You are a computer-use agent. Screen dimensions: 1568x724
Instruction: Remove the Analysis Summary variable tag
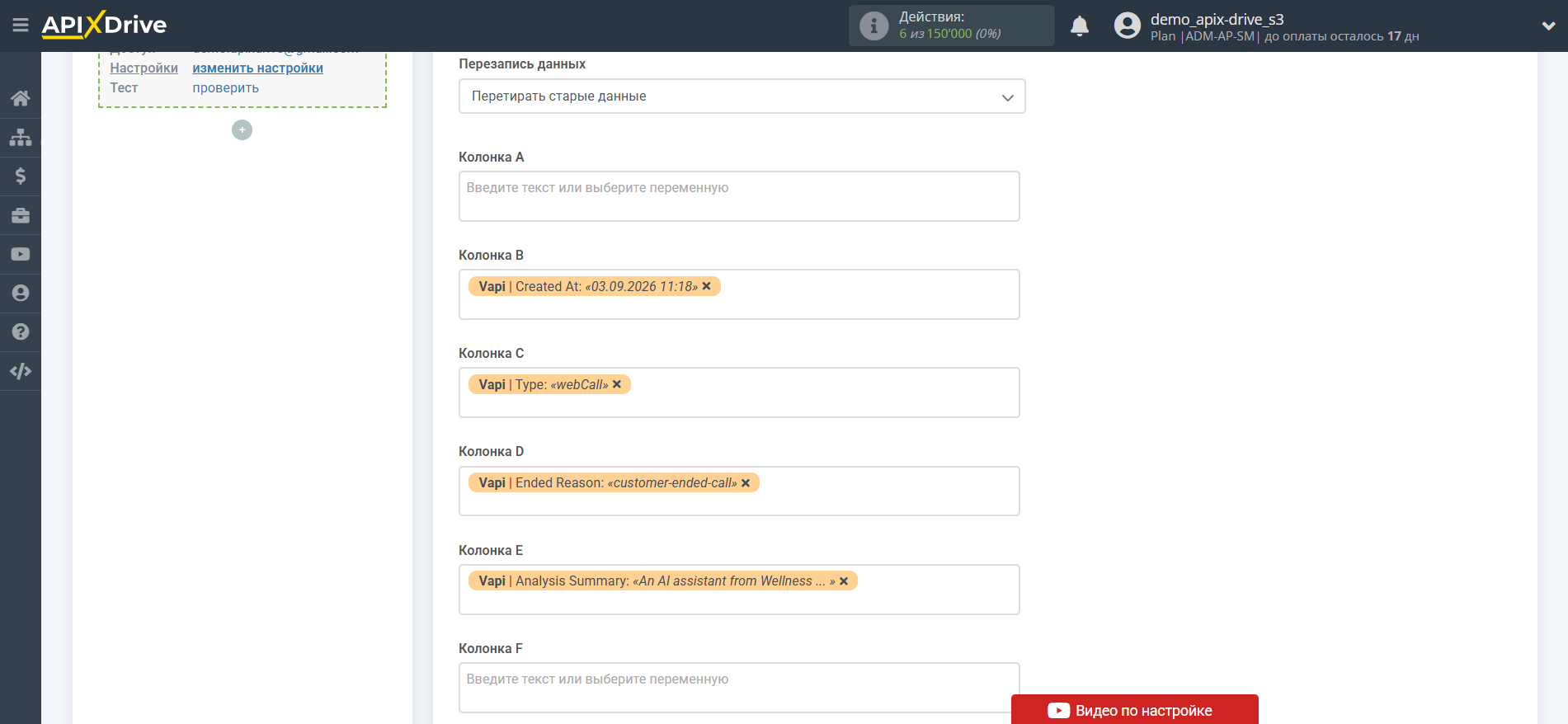tap(844, 581)
